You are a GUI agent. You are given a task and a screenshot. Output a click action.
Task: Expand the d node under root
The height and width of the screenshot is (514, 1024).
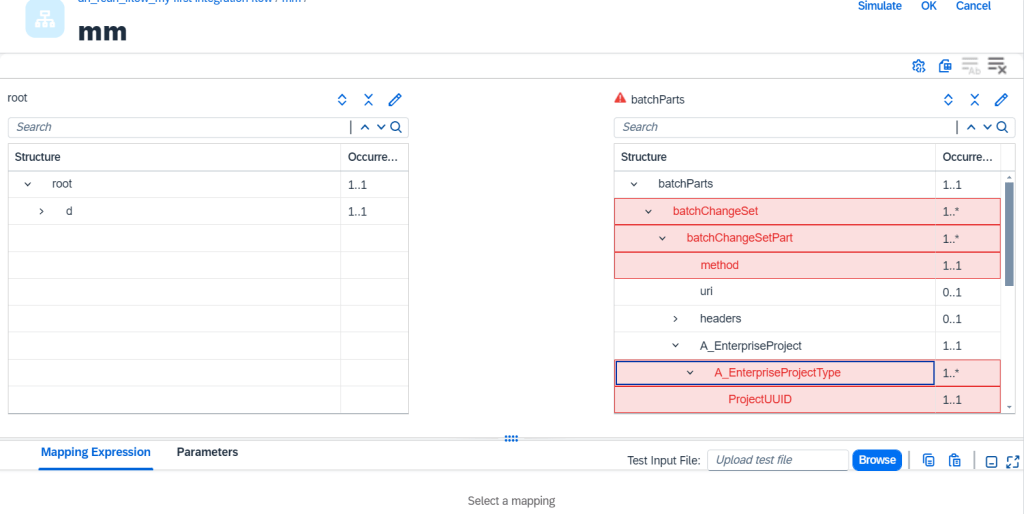coord(41,211)
